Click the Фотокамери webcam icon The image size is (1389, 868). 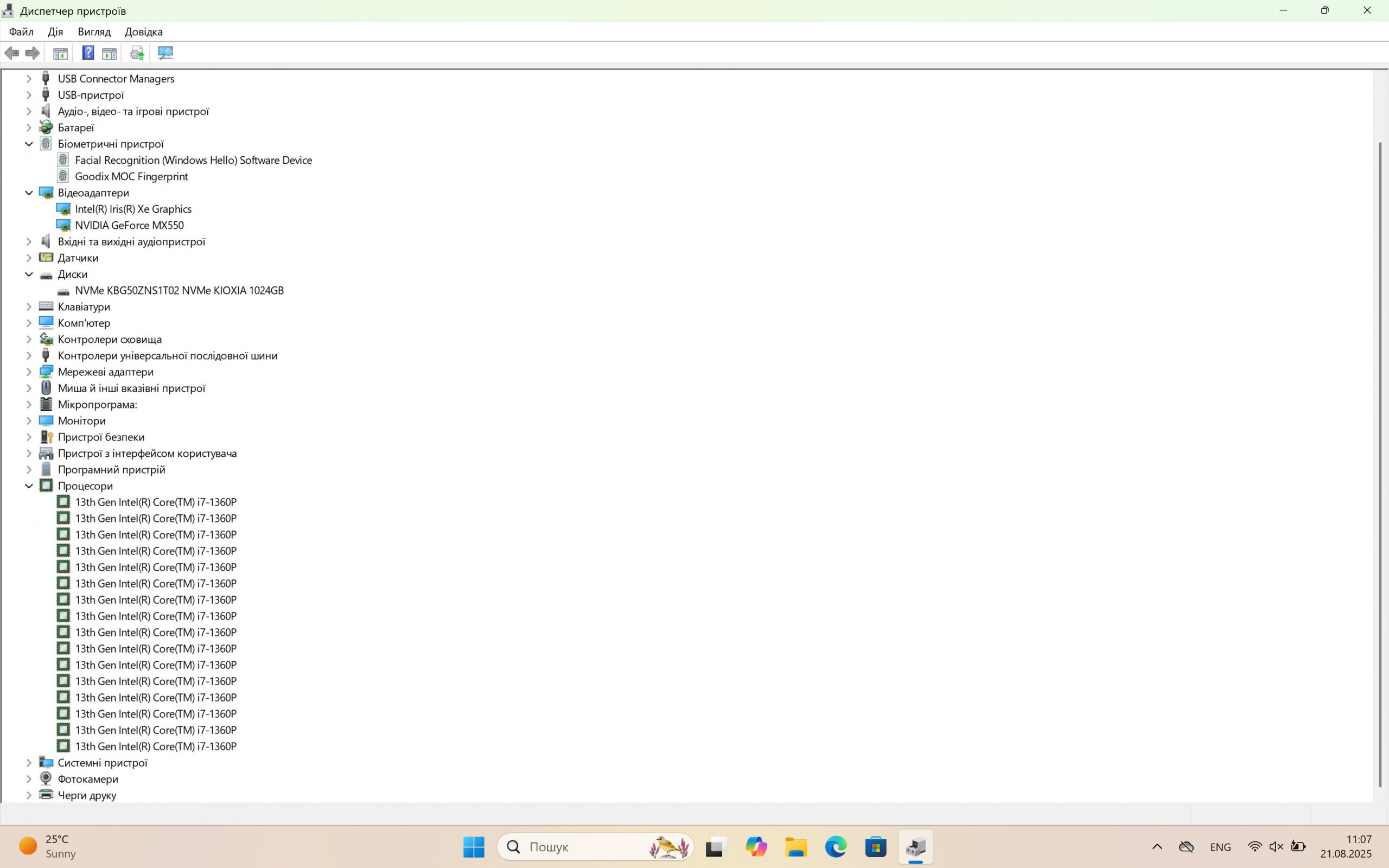pyautogui.click(x=46, y=778)
